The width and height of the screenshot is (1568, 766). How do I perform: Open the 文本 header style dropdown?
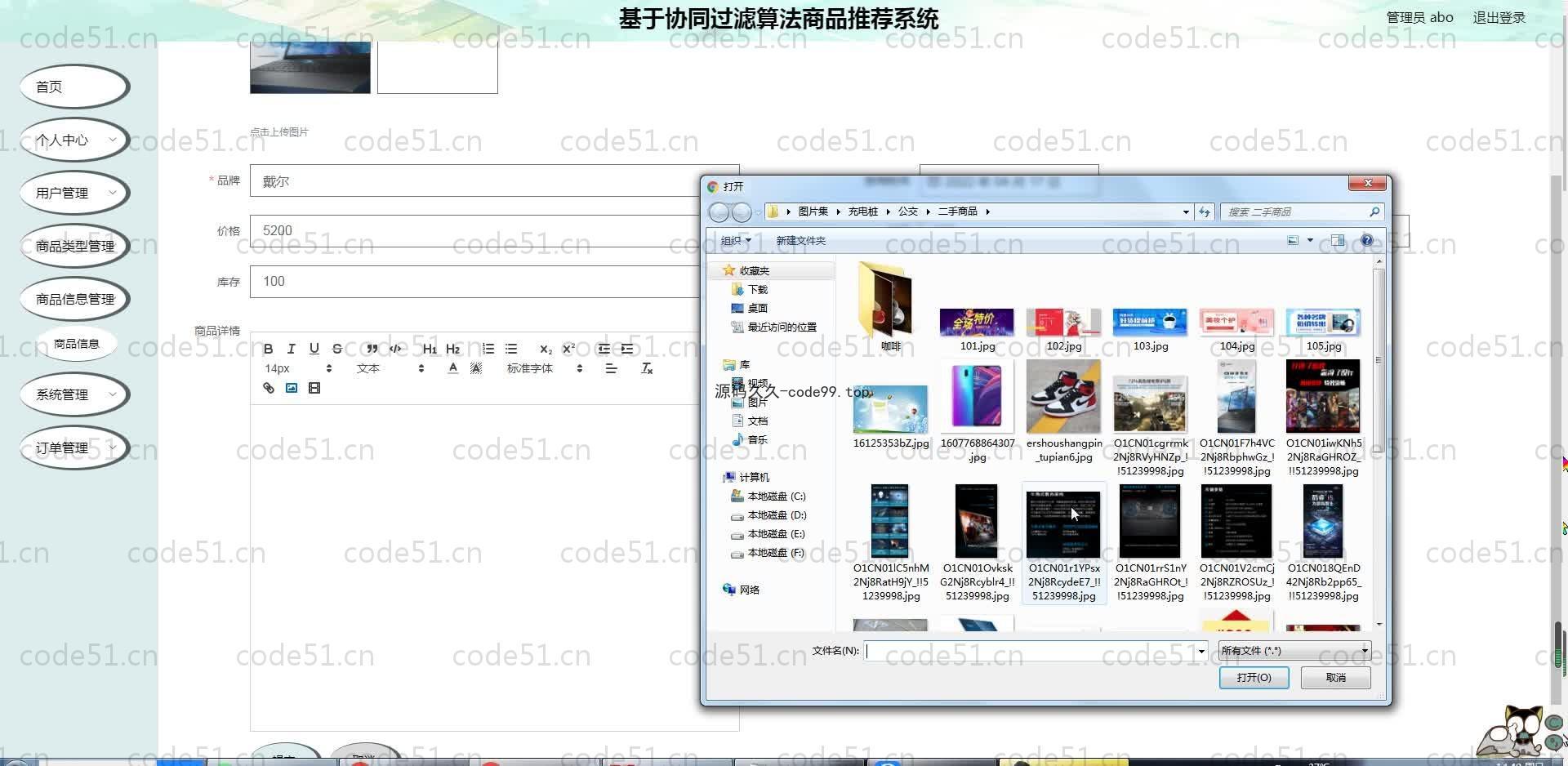tap(390, 368)
